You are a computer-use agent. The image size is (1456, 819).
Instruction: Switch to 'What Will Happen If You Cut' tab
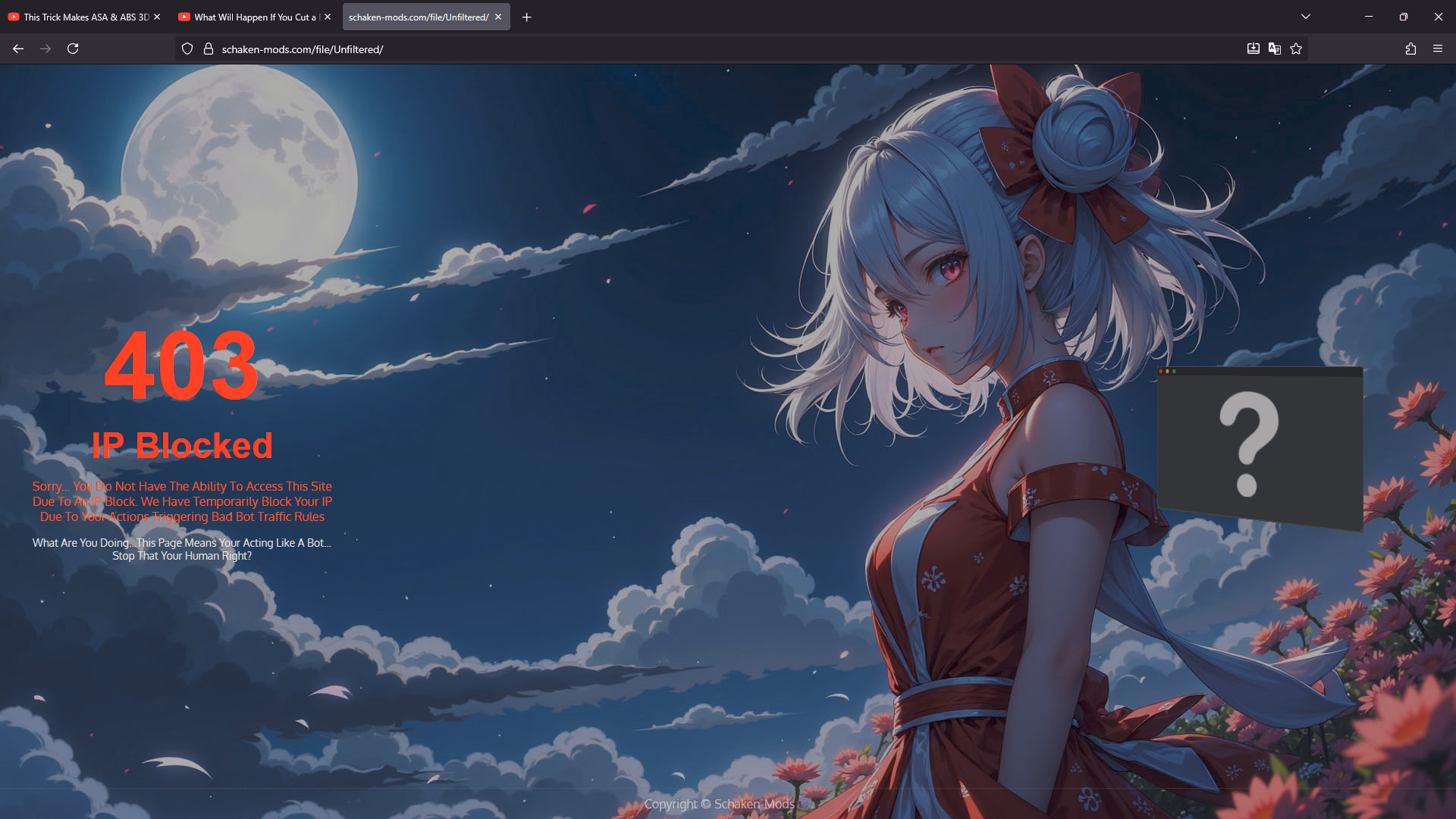pos(250,17)
